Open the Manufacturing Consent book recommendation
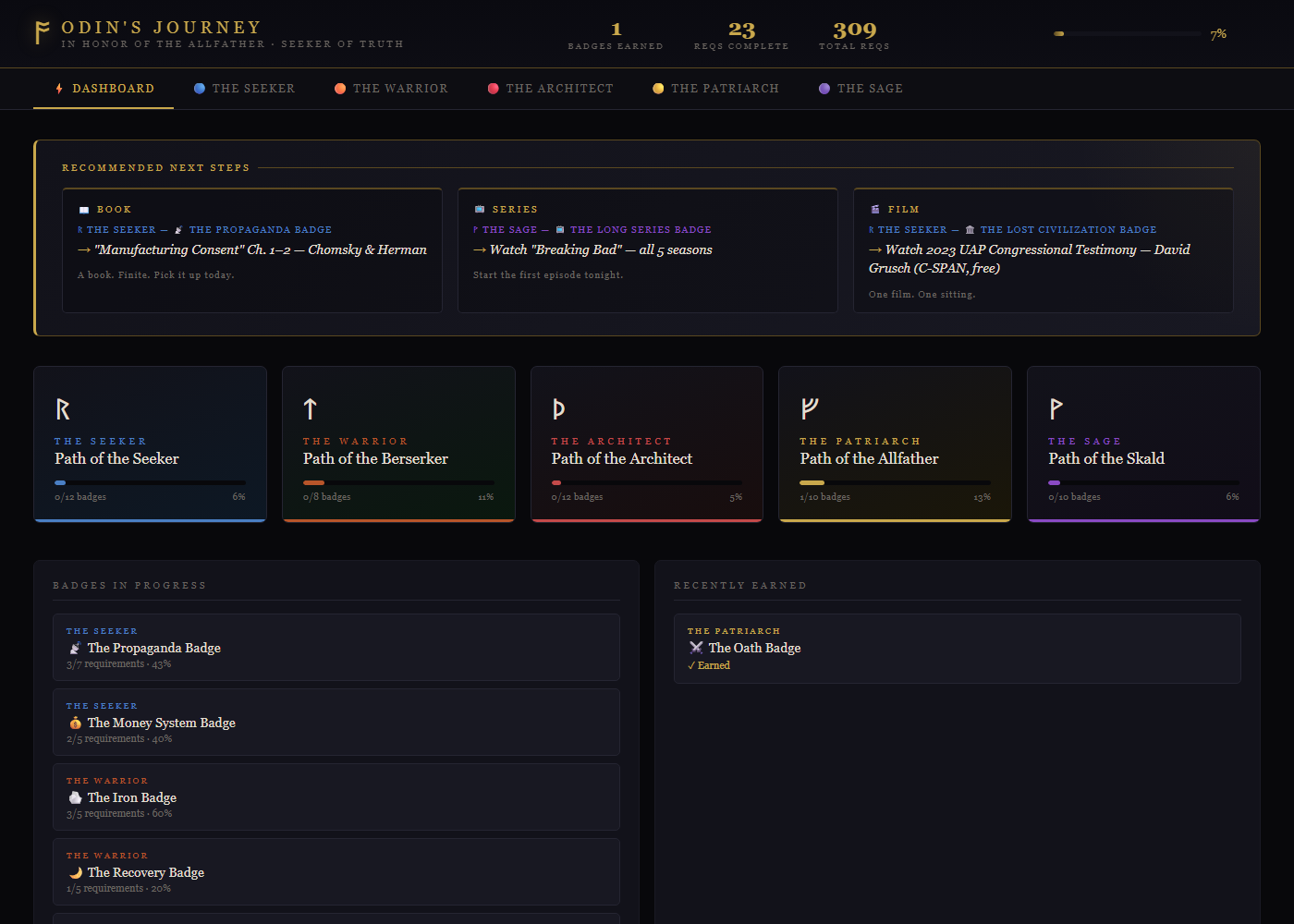Screen dimensions: 1294x924 pos(252,250)
